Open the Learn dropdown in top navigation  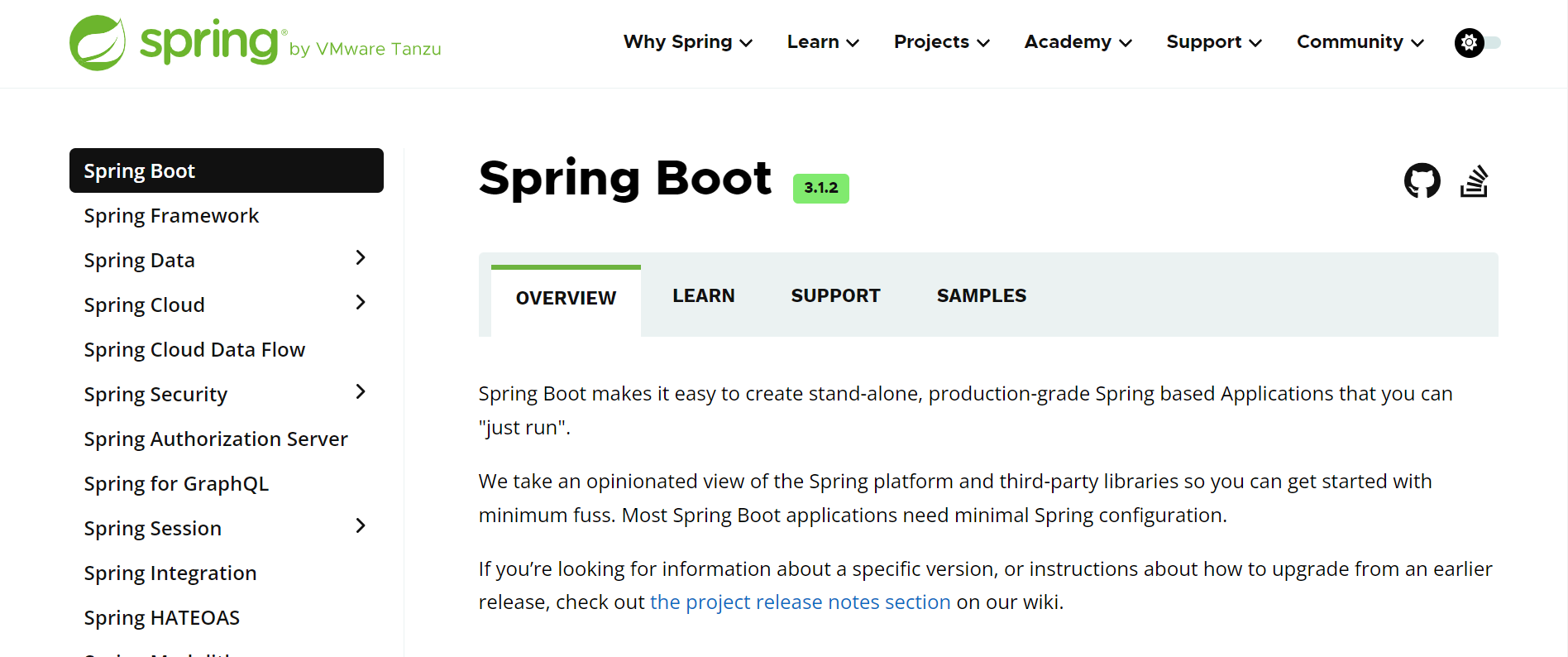tap(823, 42)
